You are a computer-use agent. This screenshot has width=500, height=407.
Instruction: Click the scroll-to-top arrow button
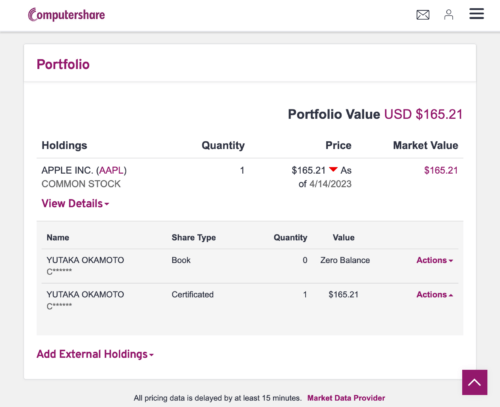point(474,382)
